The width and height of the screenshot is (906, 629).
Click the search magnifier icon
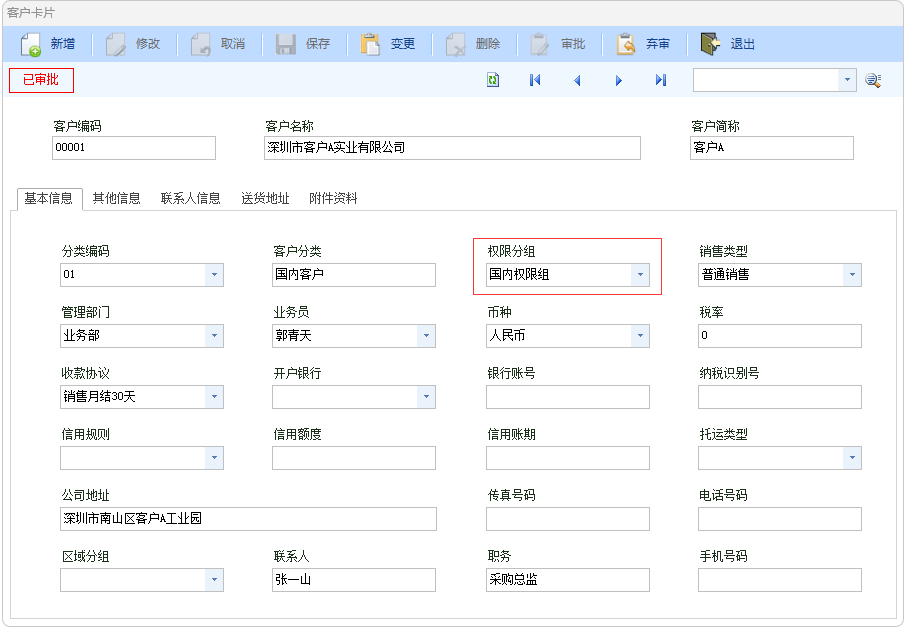point(872,80)
